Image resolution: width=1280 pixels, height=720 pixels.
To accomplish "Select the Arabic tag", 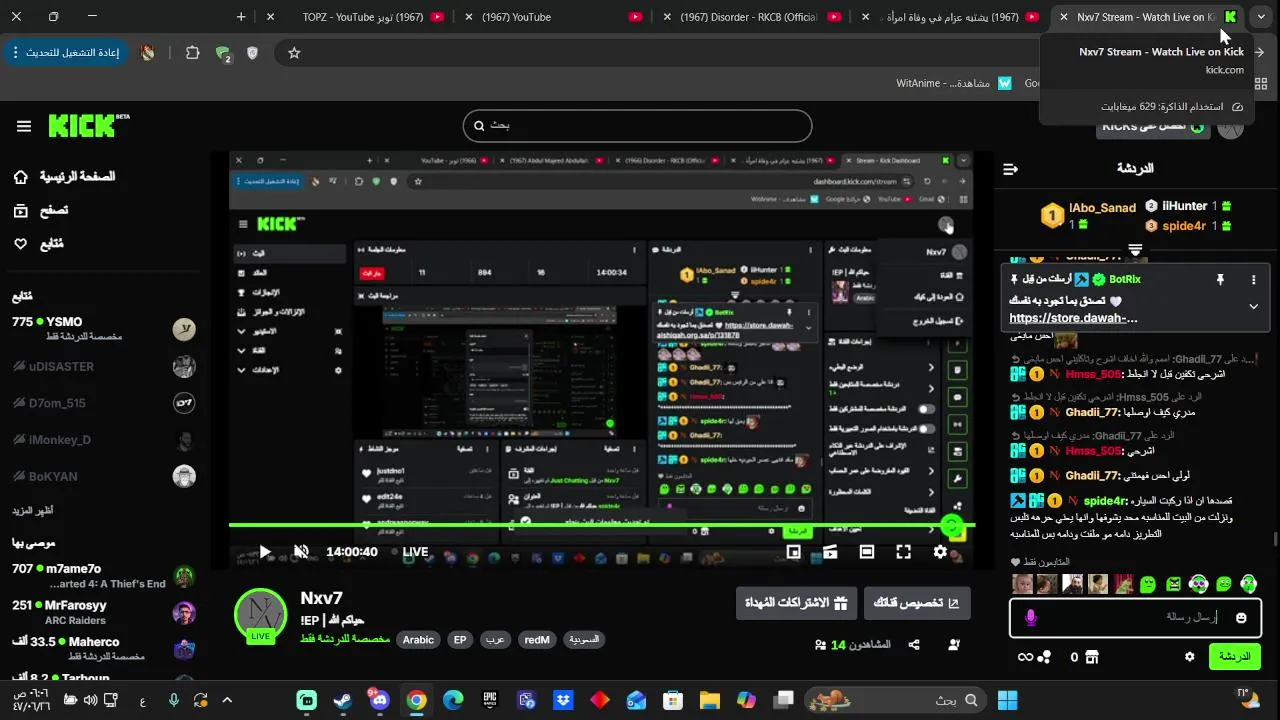I will (418, 640).
